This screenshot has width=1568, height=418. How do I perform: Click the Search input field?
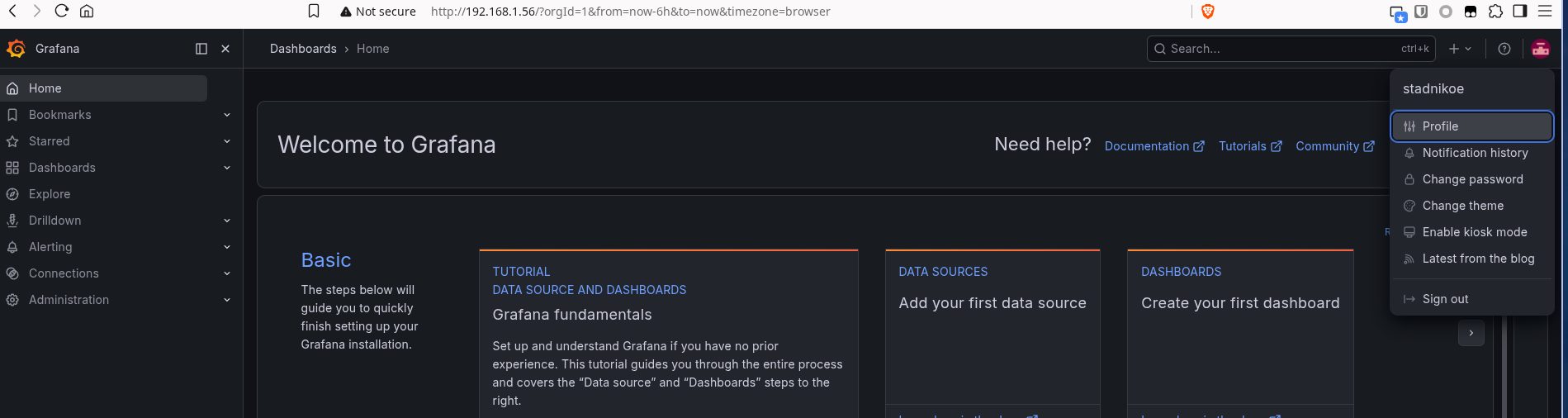pyautogui.click(x=1291, y=49)
